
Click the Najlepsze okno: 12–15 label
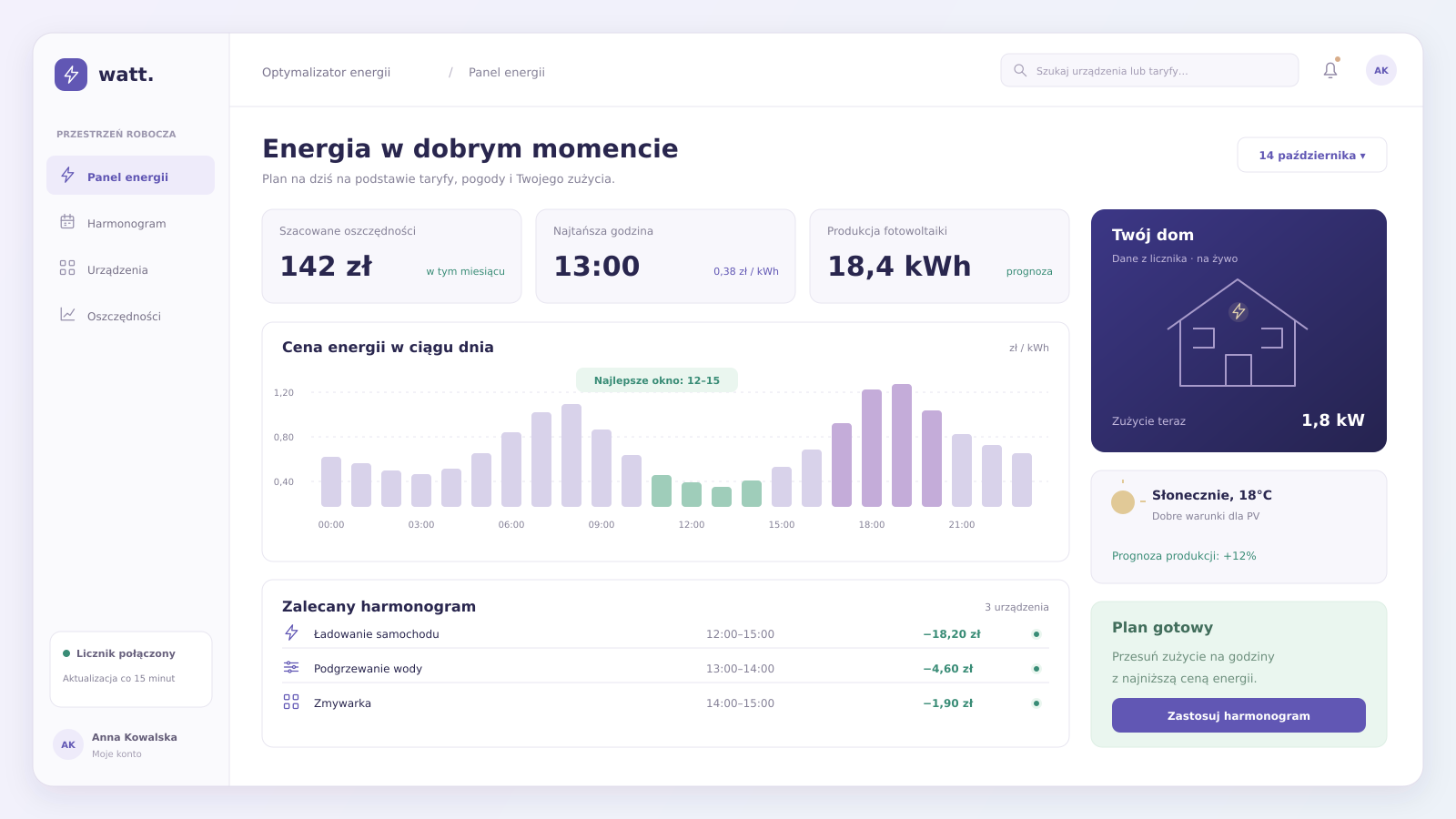[x=657, y=380]
